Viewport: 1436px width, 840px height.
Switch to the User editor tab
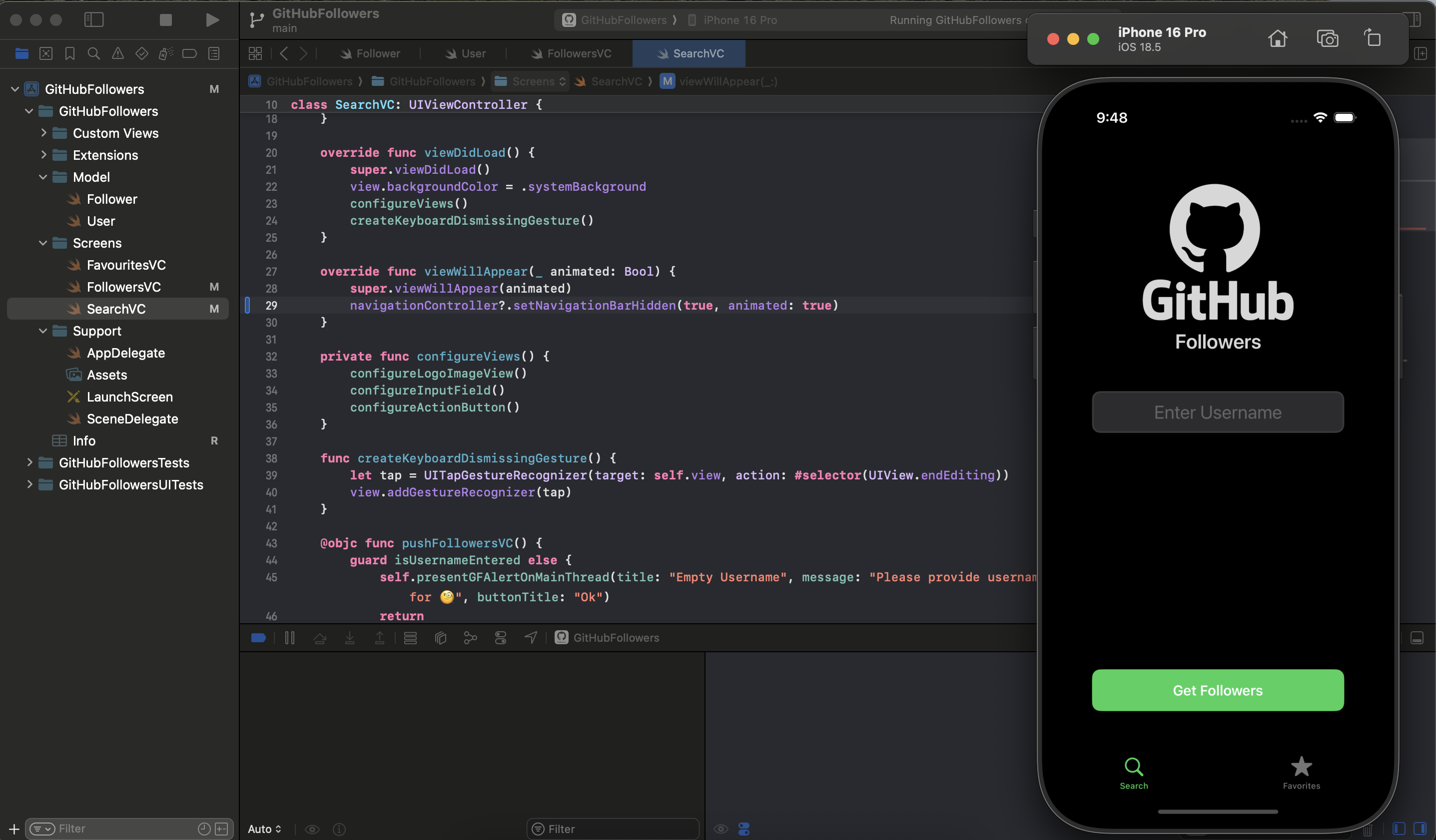click(466, 53)
